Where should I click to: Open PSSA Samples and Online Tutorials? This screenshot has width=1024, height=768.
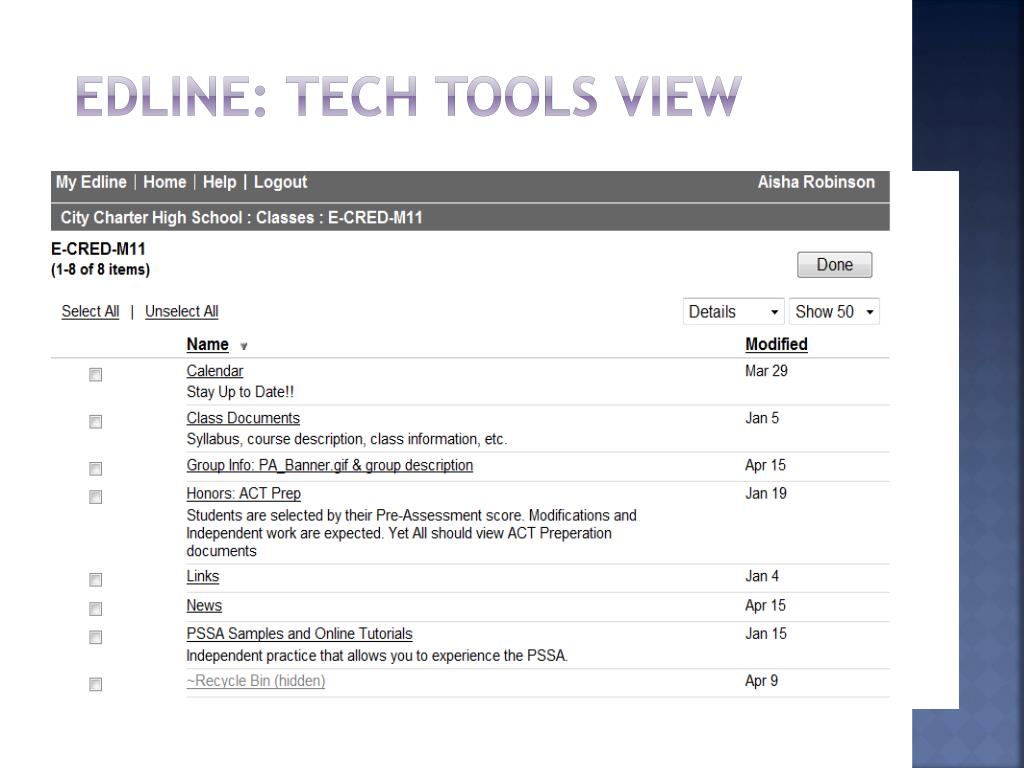[x=299, y=633]
